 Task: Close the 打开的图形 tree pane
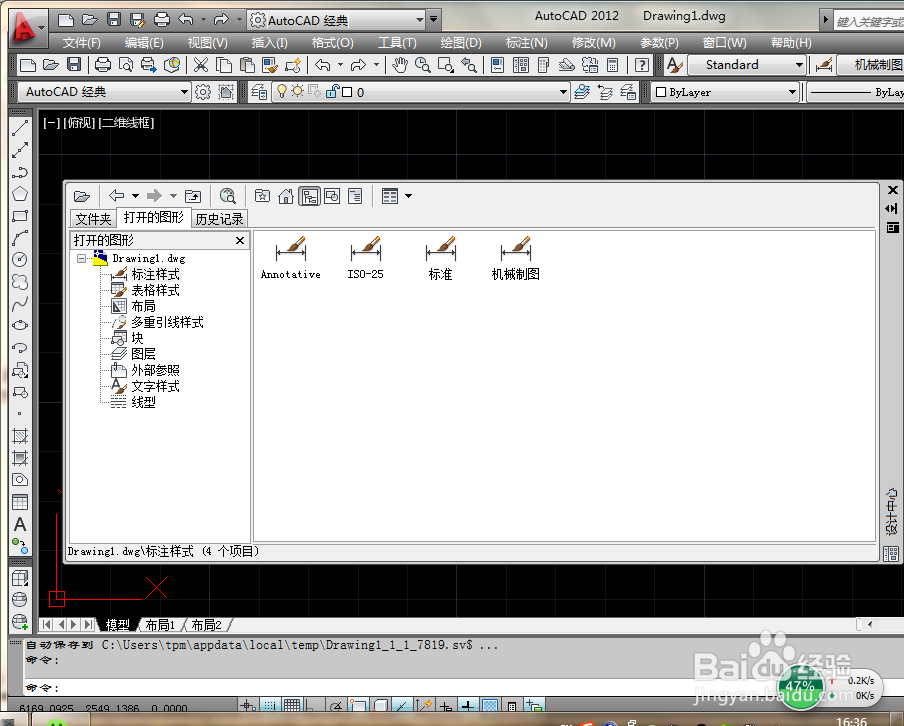(x=240, y=240)
